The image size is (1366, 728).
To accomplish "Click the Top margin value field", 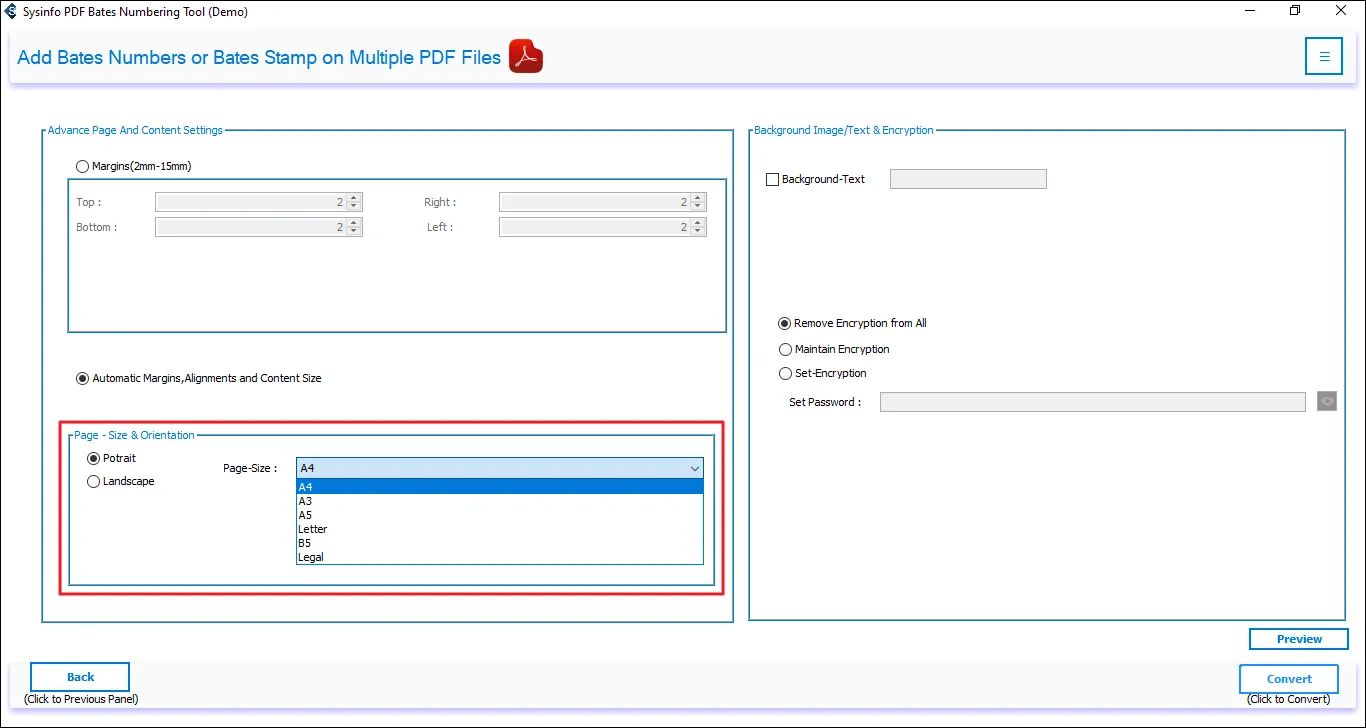I will pyautogui.click(x=251, y=202).
